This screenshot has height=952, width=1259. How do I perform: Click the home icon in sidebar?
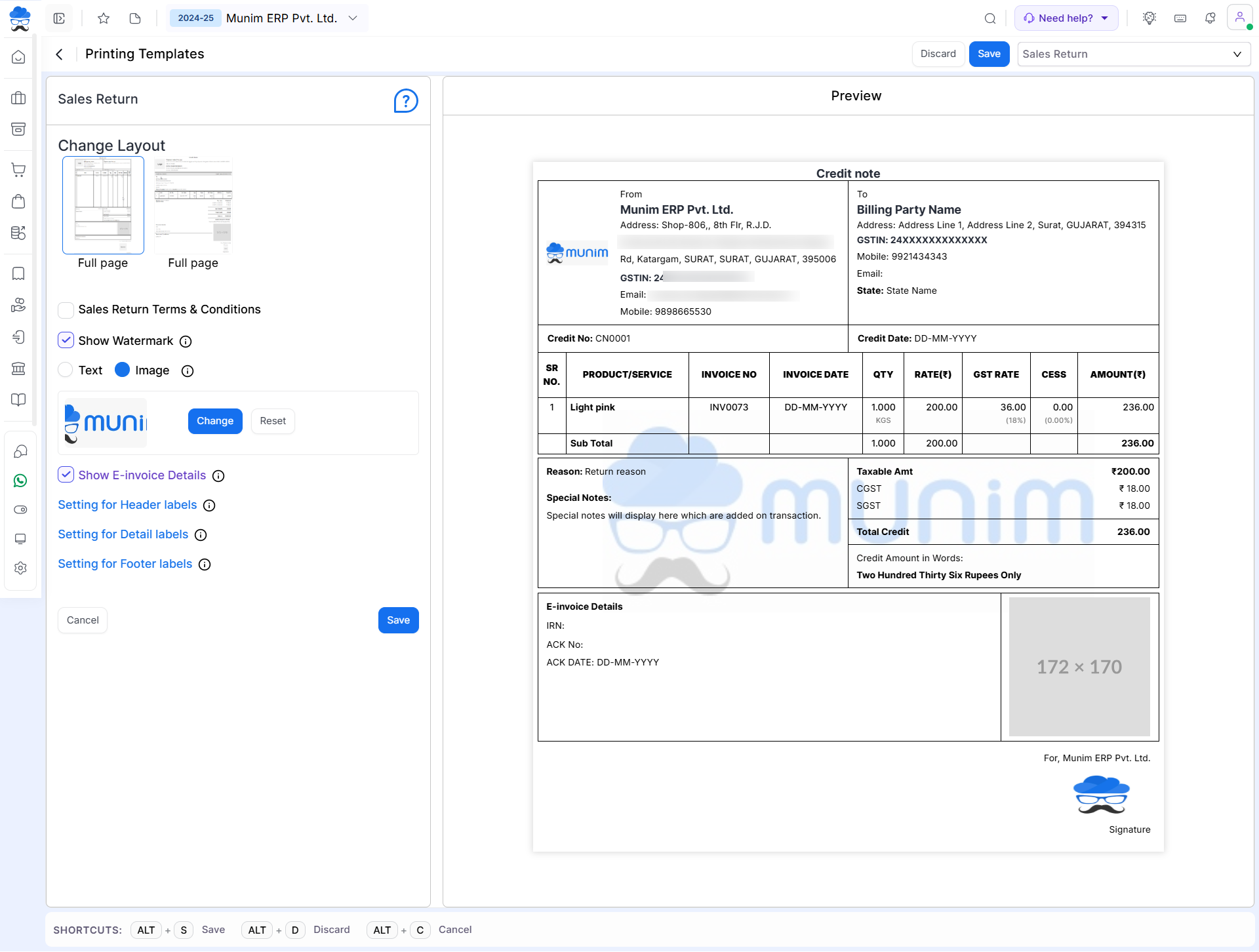click(x=18, y=58)
